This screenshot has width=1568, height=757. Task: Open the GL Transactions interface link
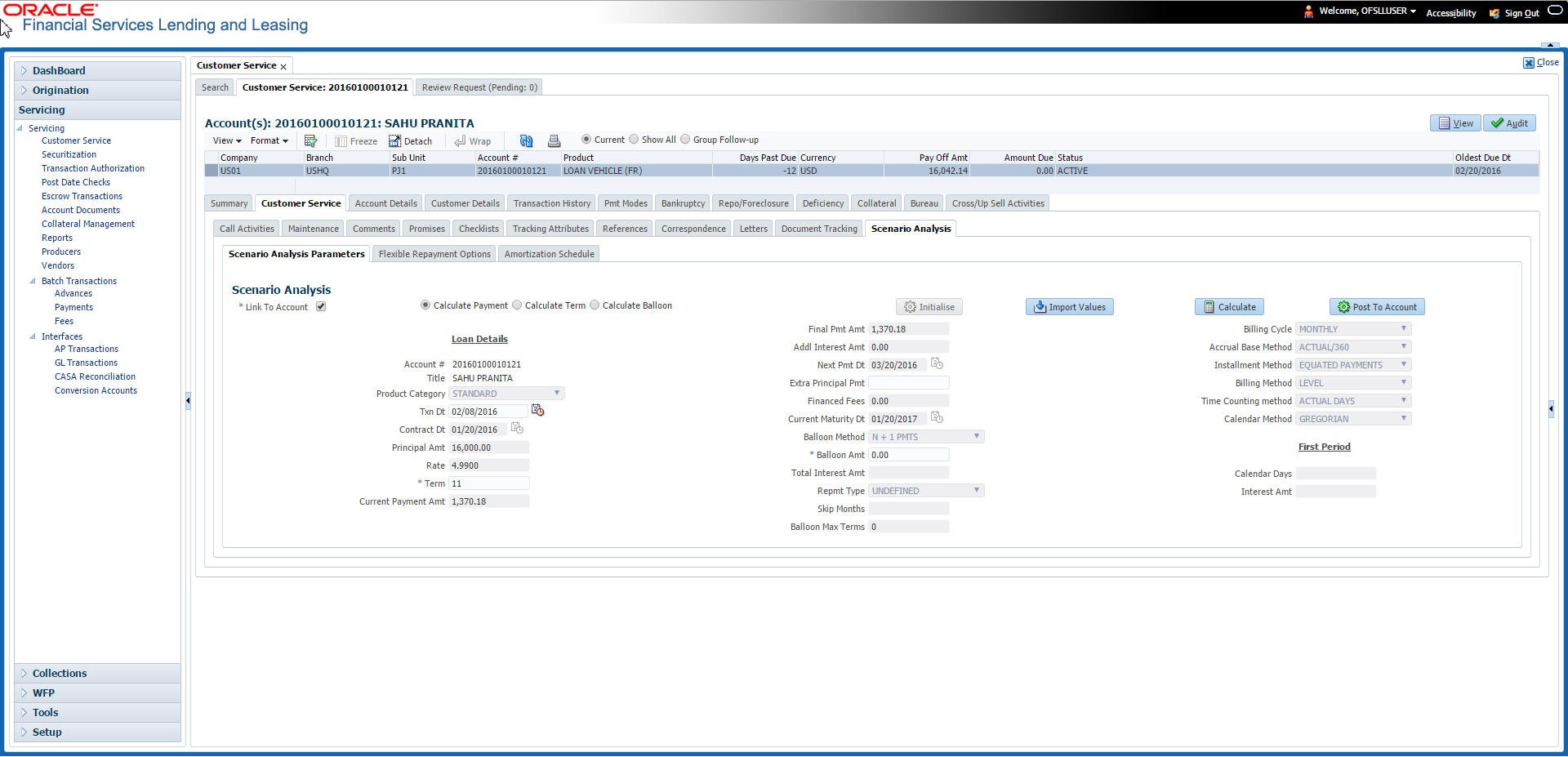(x=86, y=363)
